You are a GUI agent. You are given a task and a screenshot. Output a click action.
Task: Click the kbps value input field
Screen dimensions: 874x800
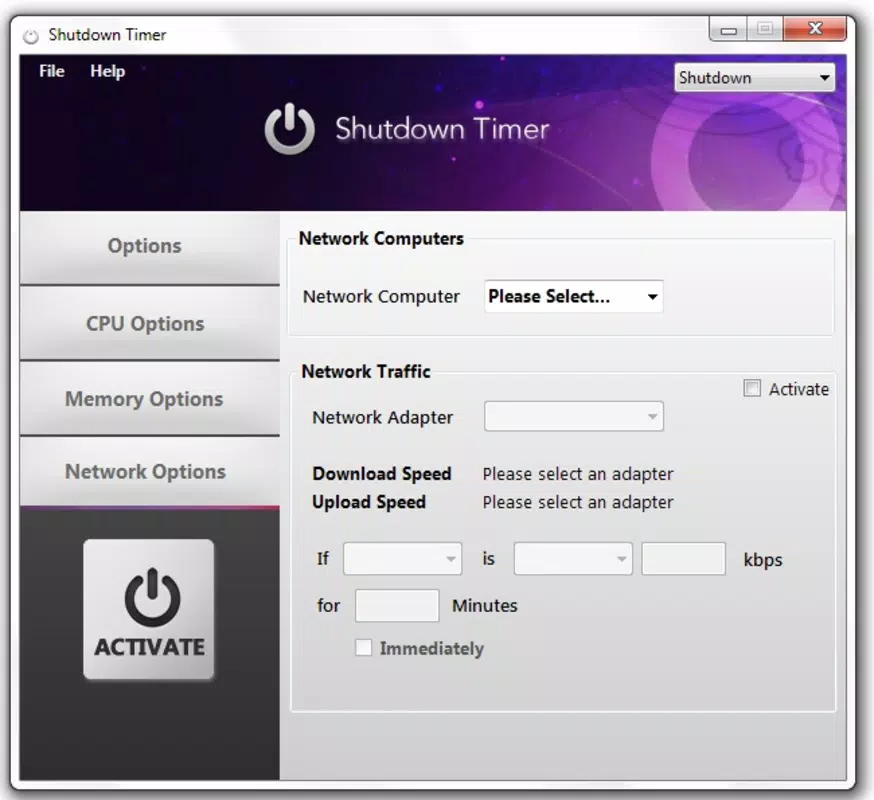(683, 559)
